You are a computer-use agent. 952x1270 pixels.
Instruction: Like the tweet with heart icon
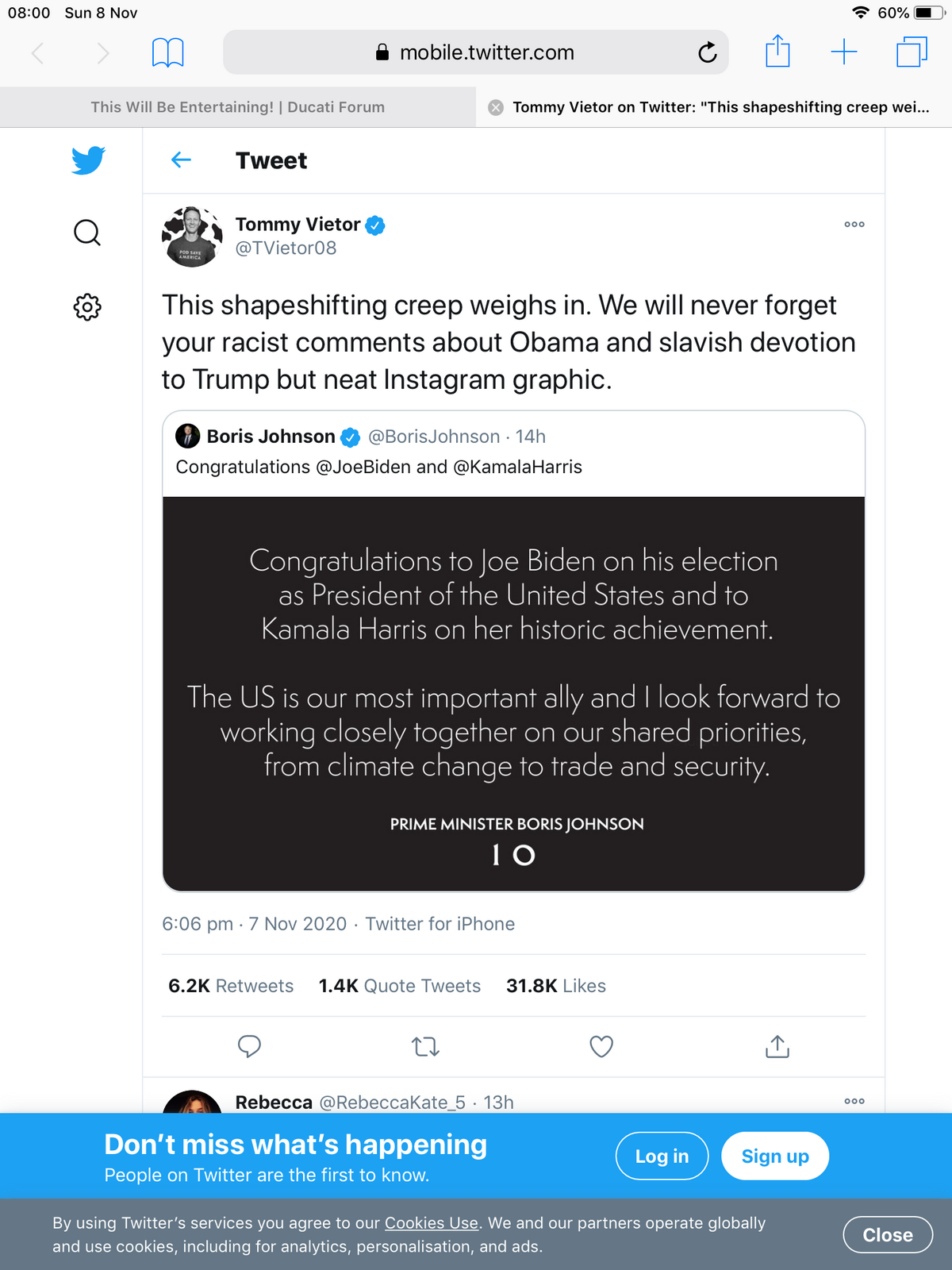coord(601,1047)
